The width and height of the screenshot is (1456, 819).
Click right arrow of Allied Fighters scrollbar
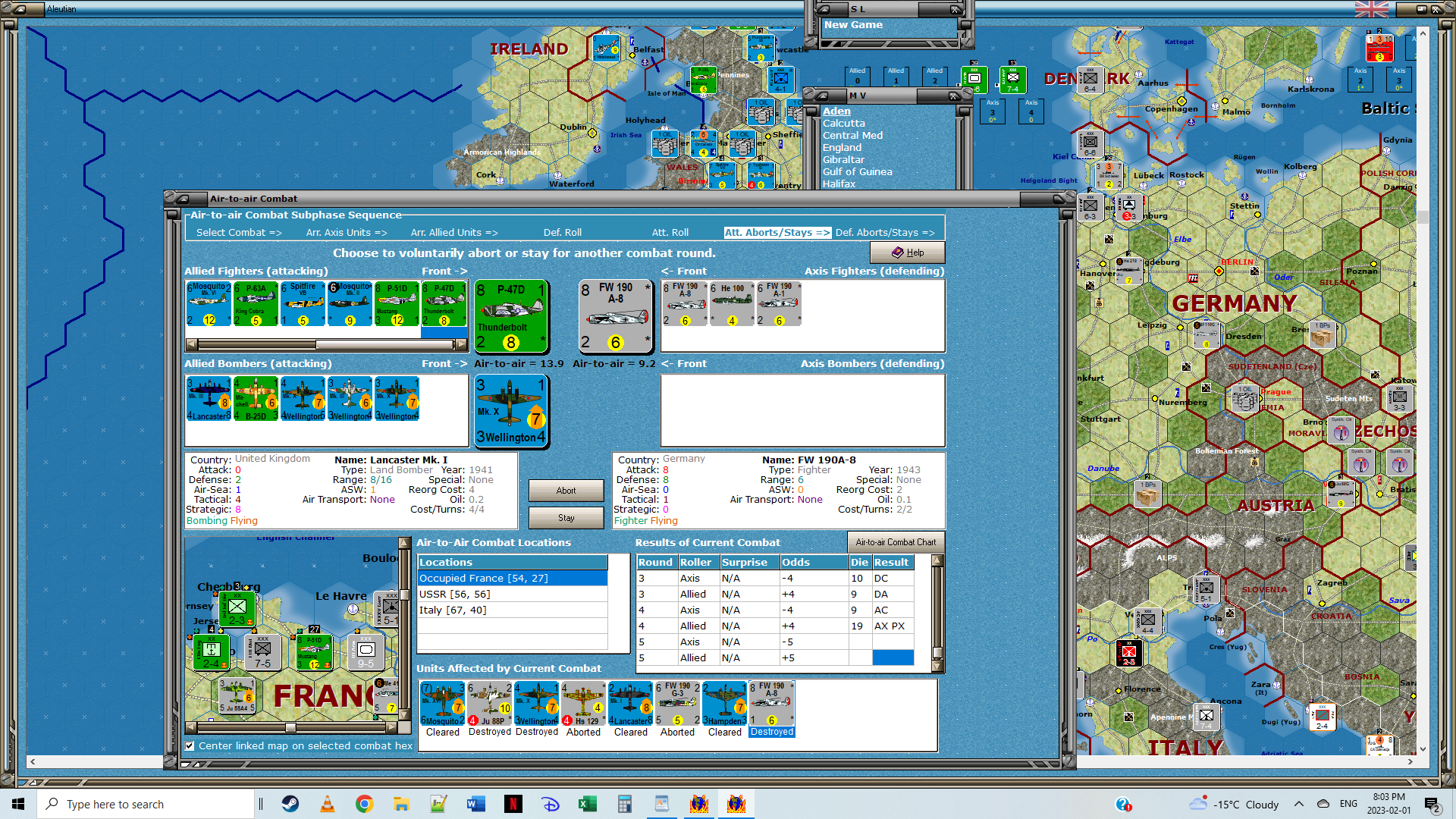(x=461, y=344)
